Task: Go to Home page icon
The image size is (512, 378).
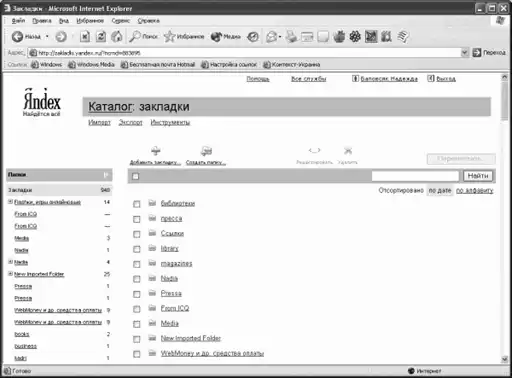Action: (116, 36)
